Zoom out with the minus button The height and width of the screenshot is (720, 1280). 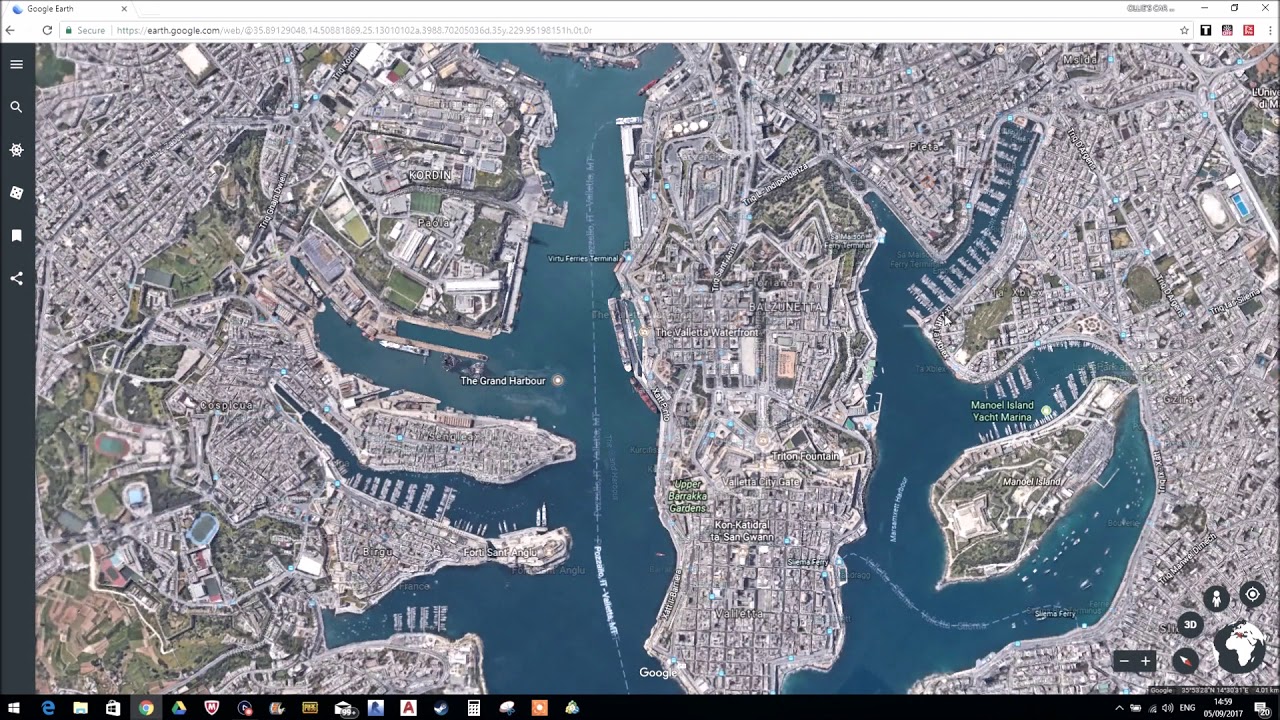(x=1124, y=661)
